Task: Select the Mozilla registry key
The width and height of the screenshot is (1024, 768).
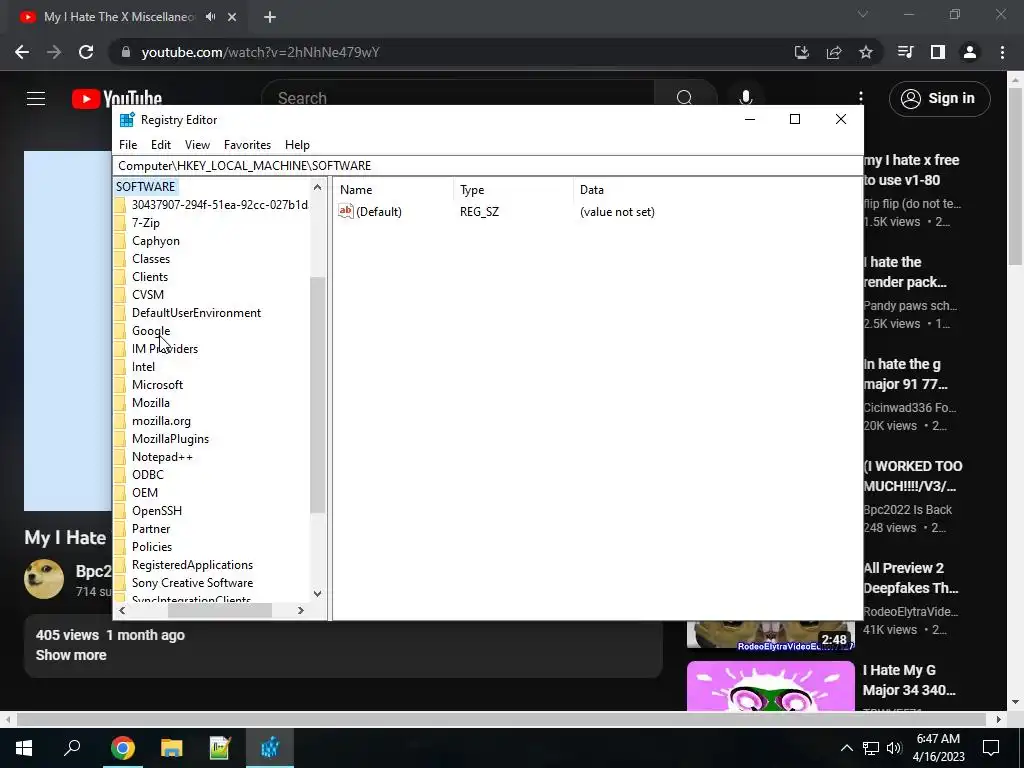Action: click(x=151, y=403)
